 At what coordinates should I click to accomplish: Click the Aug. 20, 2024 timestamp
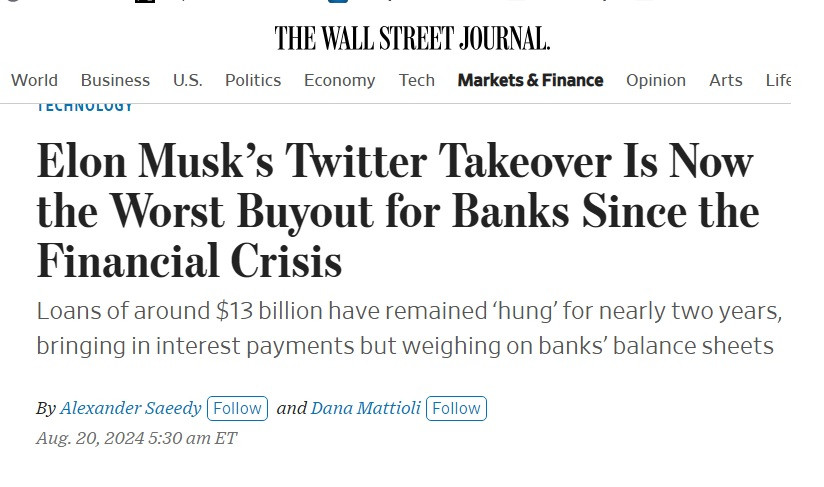tap(137, 438)
